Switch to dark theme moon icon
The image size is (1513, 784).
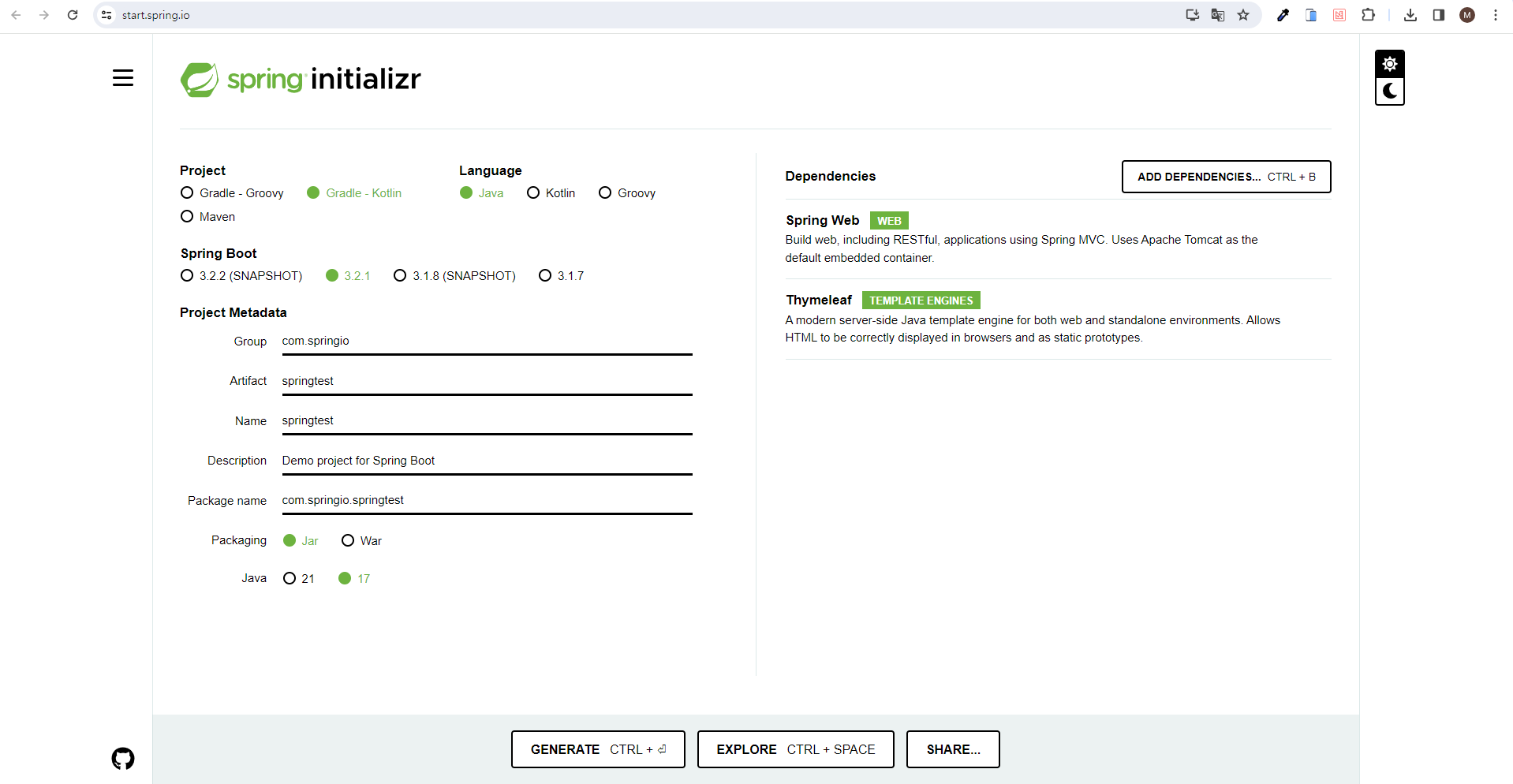pyautogui.click(x=1390, y=91)
